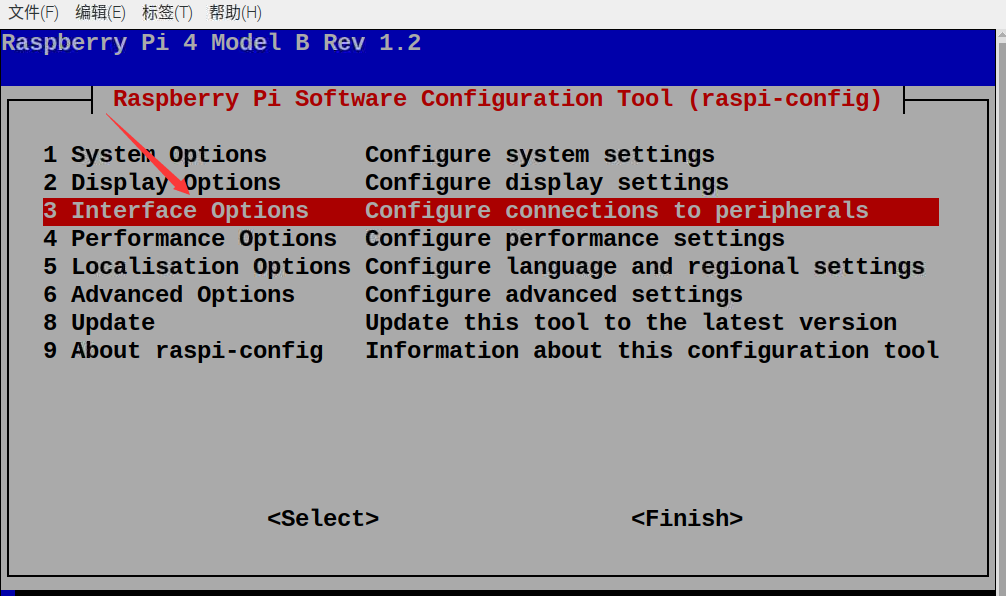
Task: Click 'Raspberry Pi 4 Model B Rev 1.2' header
Action: [x=211, y=43]
